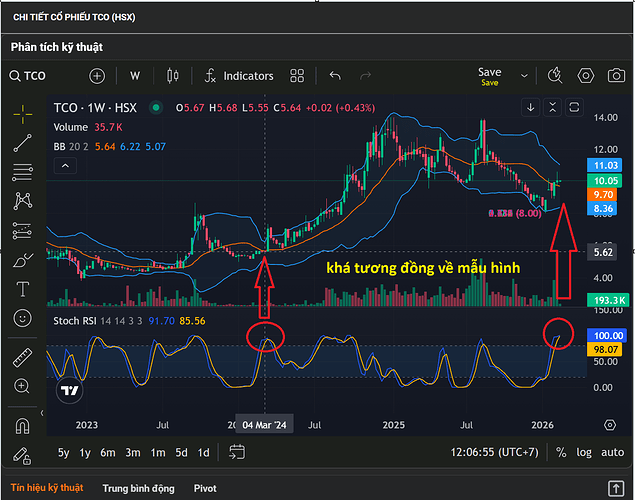This screenshot has width=635, height=500.
Task: Select the horizontal lines Fibonacci tool
Action: [23, 172]
